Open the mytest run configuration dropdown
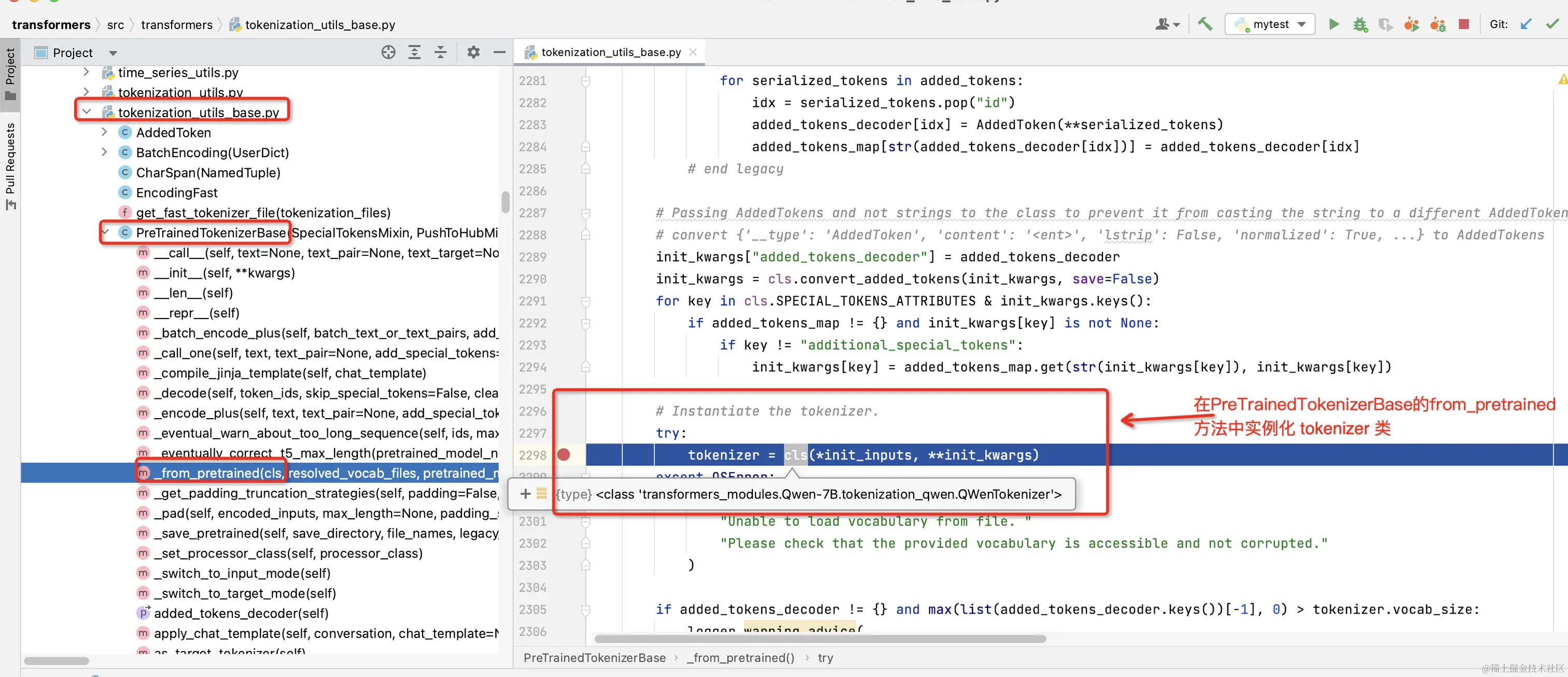The height and width of the screenshot is (677, 1568). [1270, 24]
